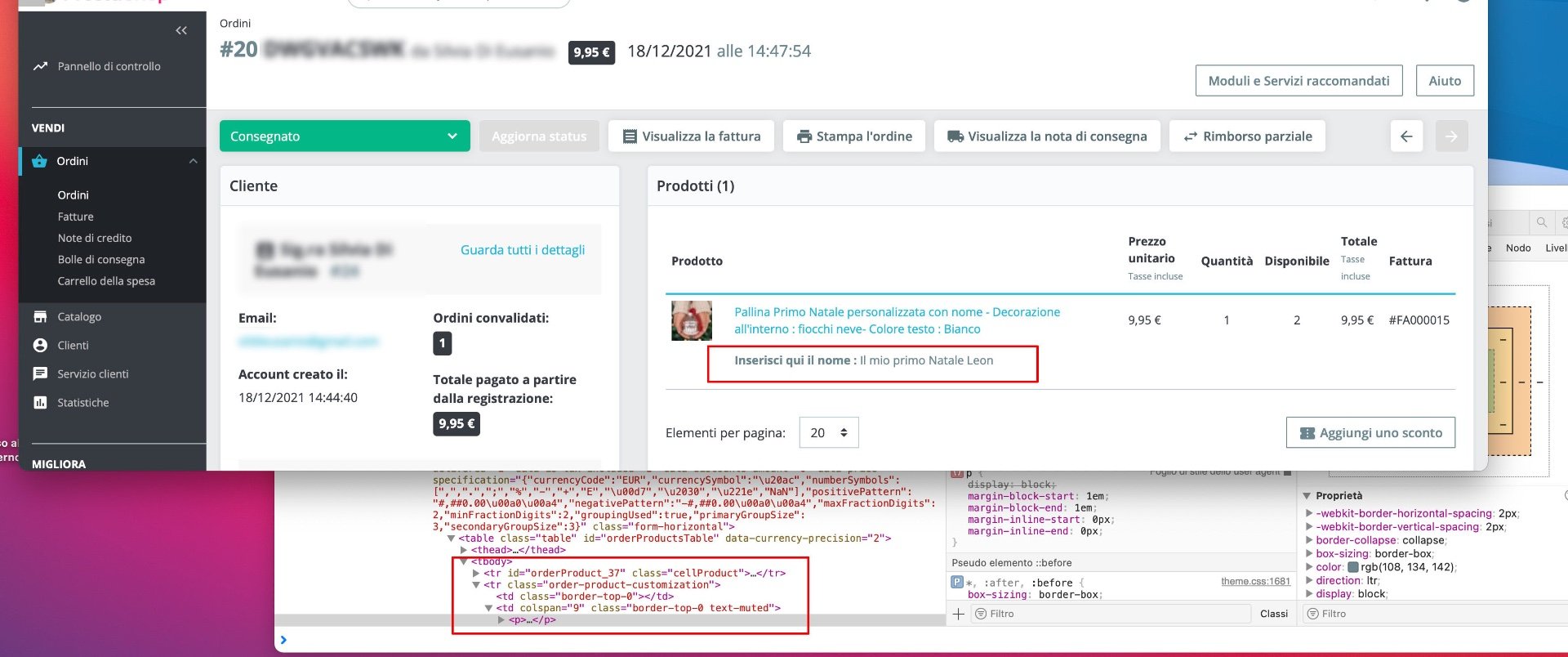Click the invoice document icon on Visualizza la fattura
This screenshot has height=657, width=1568.
(630, 136)
